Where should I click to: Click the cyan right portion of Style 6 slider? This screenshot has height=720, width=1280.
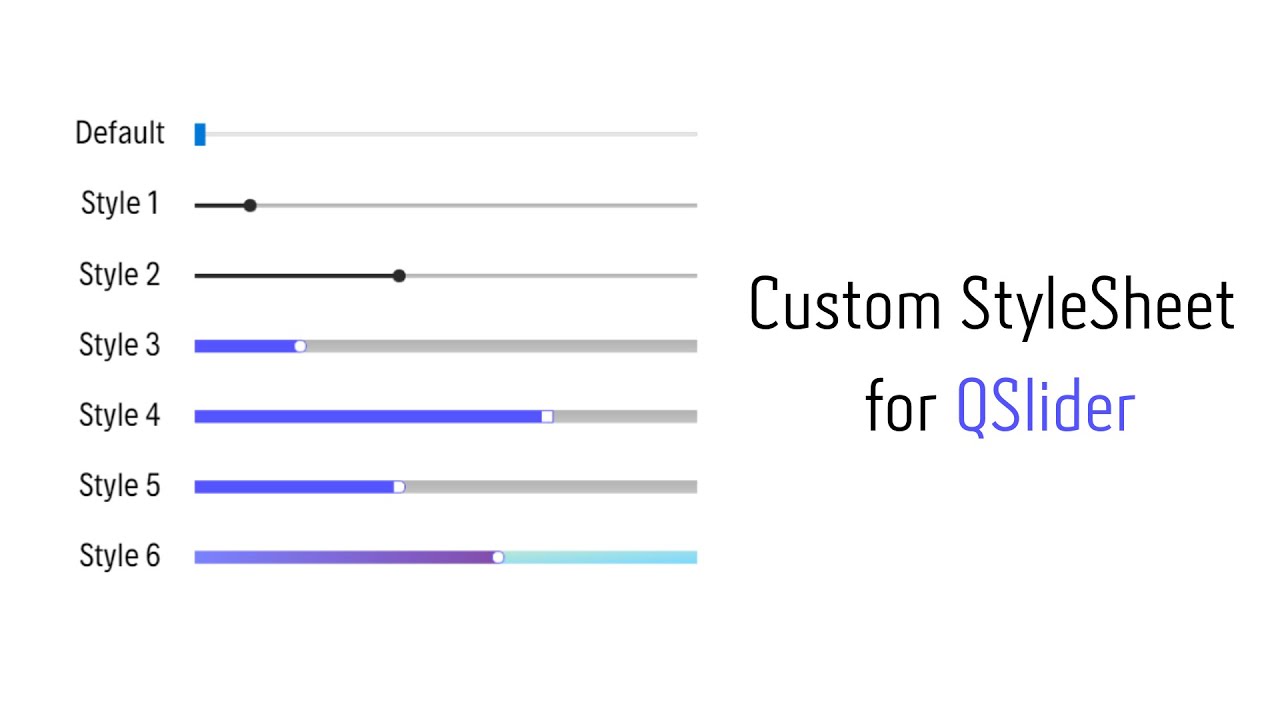tap(601, 557)
